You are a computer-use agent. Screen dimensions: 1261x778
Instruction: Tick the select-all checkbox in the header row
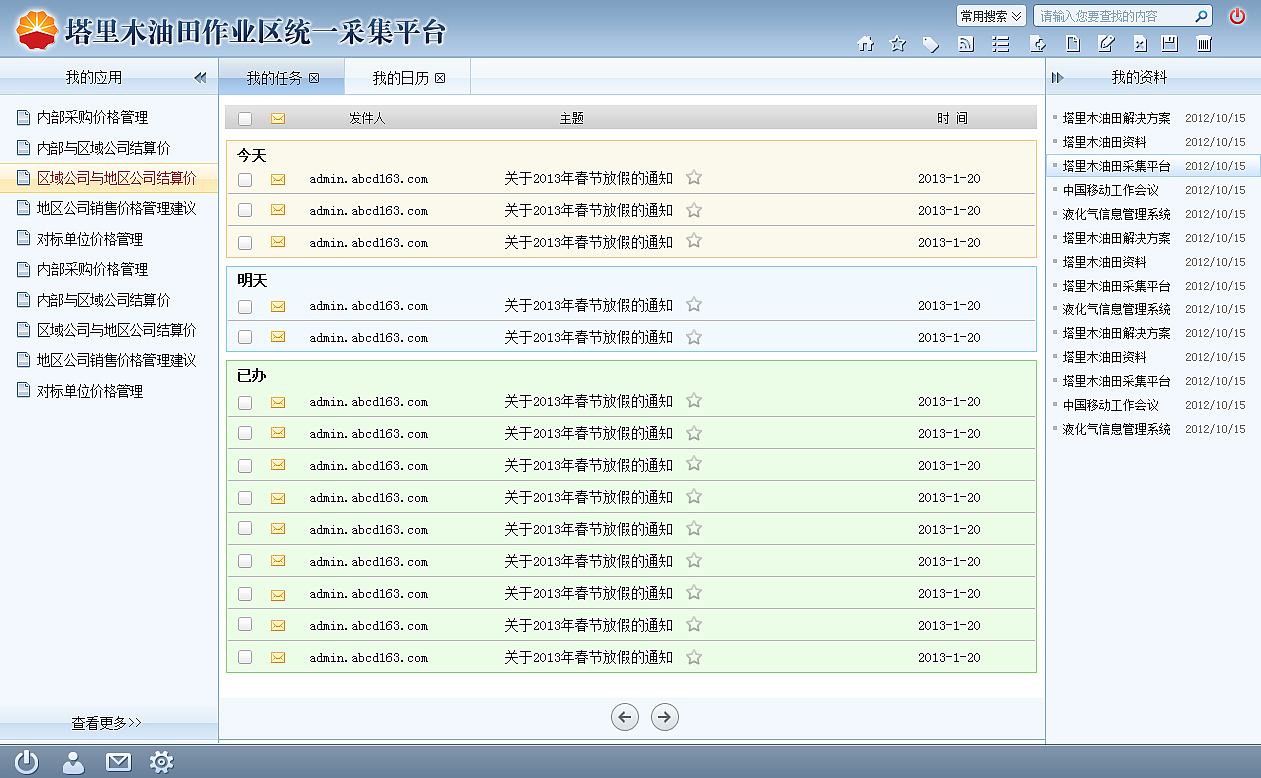click(x=245, y=118)
